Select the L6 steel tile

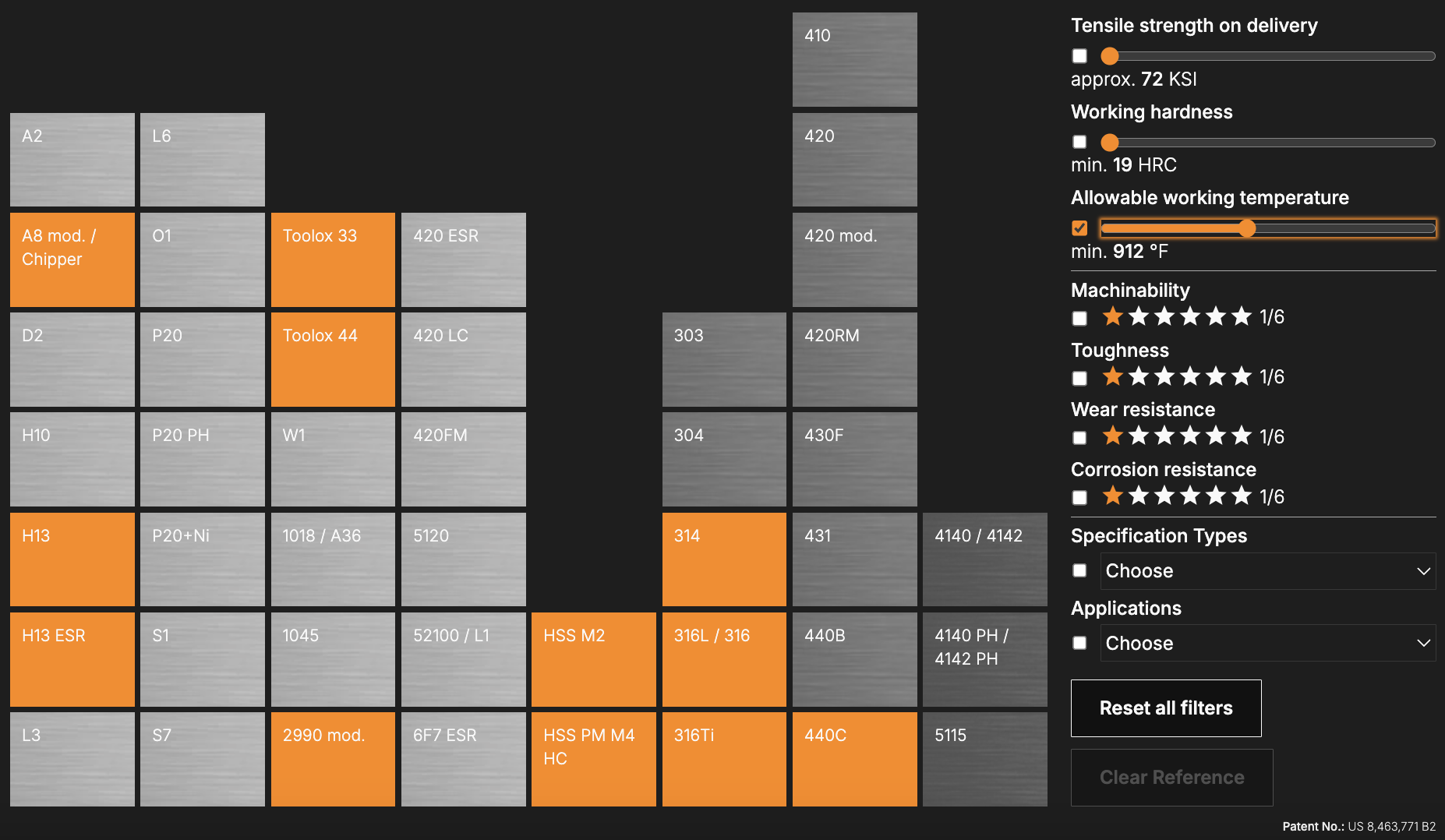coord(203,160)
